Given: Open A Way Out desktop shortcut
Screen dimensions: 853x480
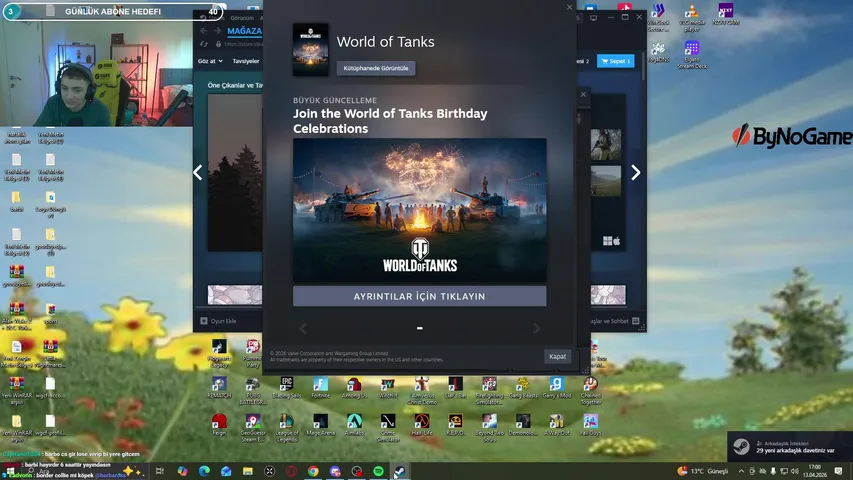Looking at the screenshot, I should (557, 425).
